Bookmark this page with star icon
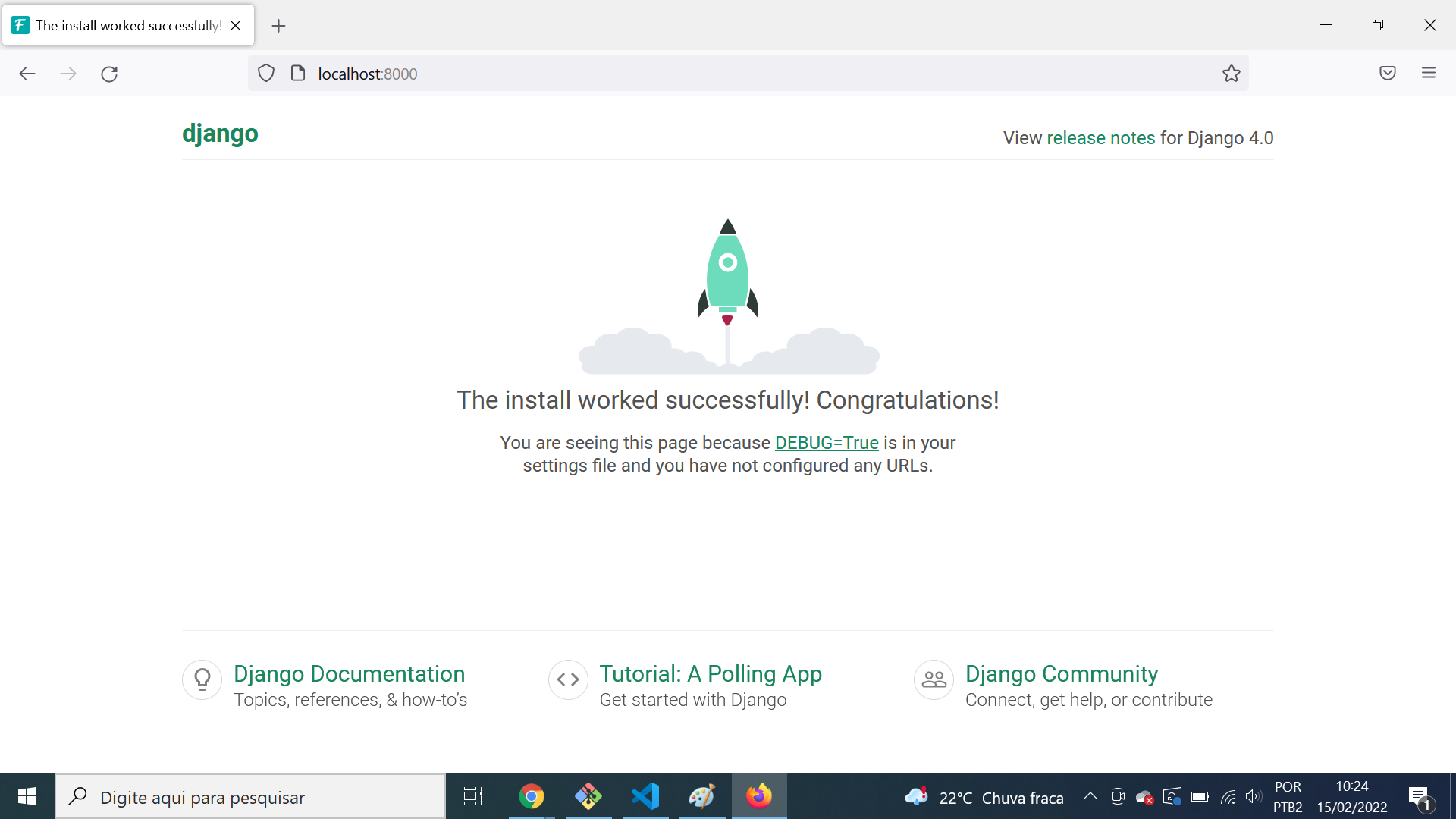This screenshot has width=1456, height=819. pos(1231,74)
